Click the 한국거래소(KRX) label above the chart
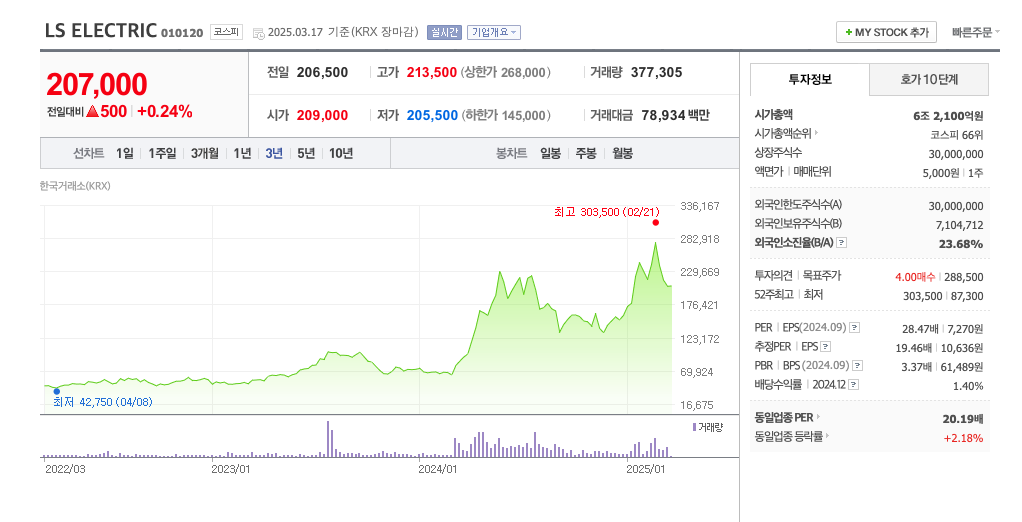The width and height of the screenshot is (1022, 522). (75, 186)
